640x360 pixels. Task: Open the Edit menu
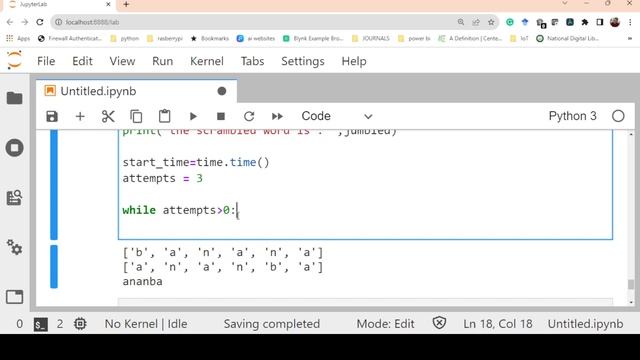[82, 61]
